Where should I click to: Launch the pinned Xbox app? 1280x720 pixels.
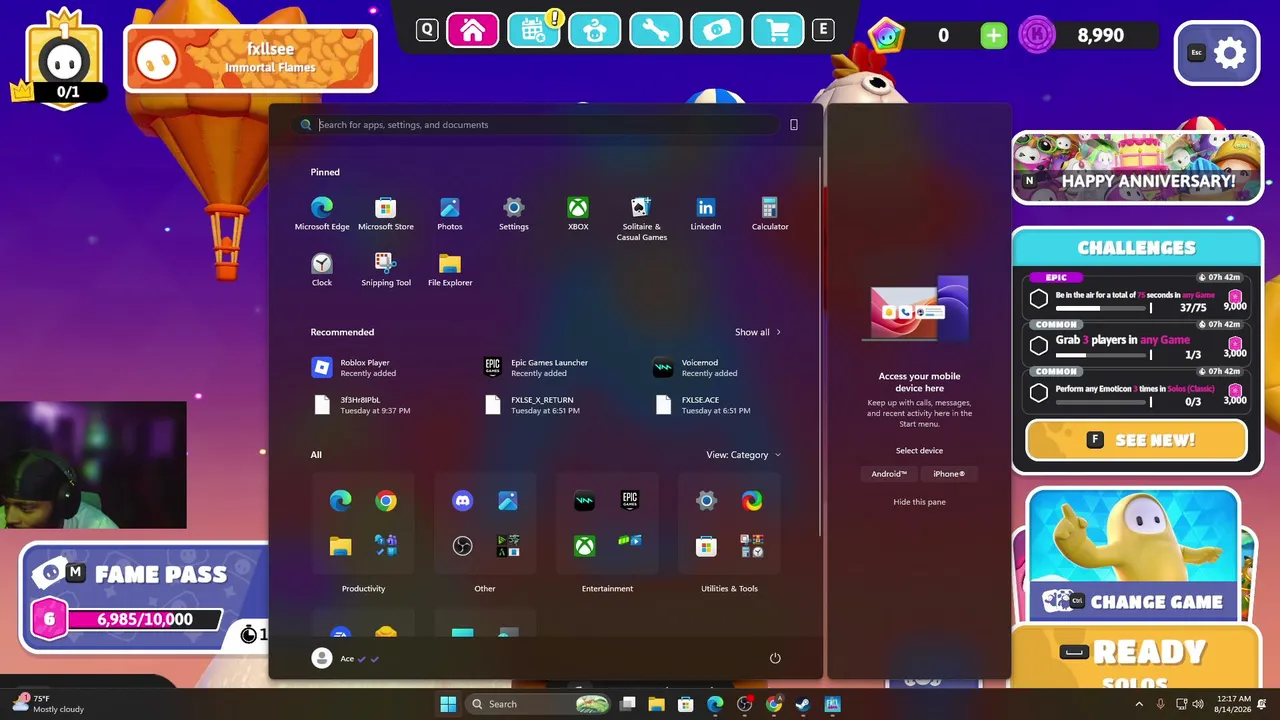pos(578,213)
